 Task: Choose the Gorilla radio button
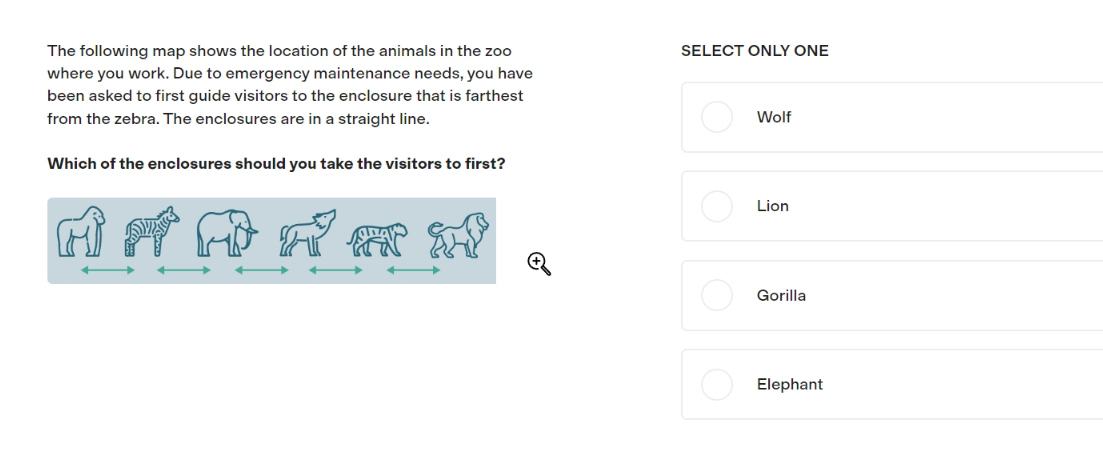[x=717, y=295]
